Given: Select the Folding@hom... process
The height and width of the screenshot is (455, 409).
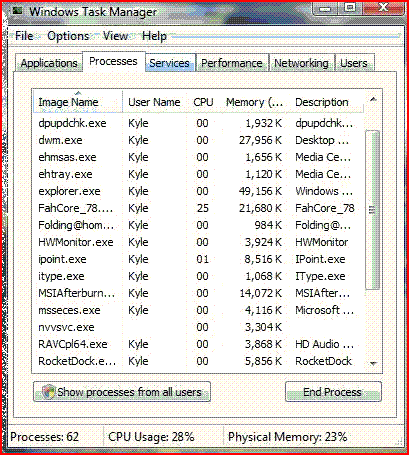Looking at the screenshot, I should [x=198, y=225].
